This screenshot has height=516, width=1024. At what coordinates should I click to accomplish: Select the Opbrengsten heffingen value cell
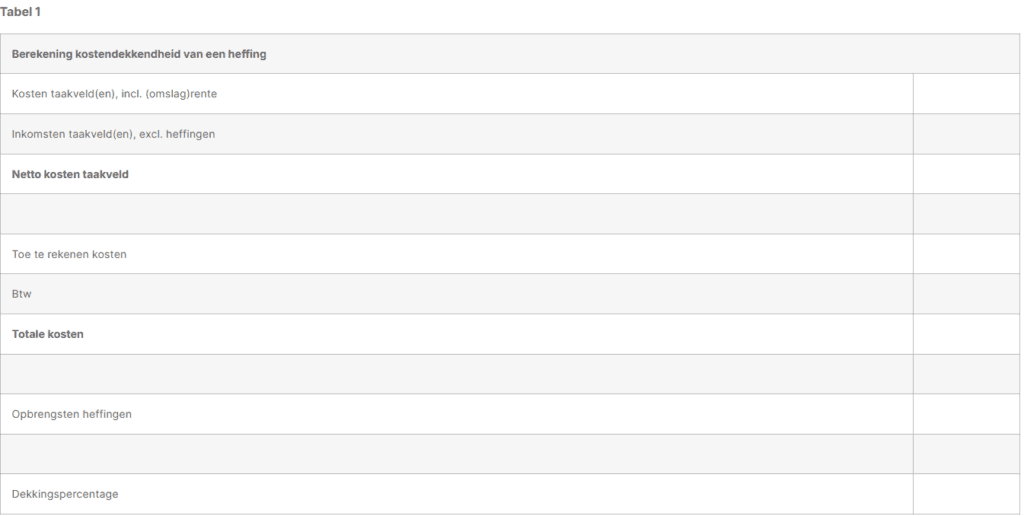pyautogui.click(x=965, y=414)
